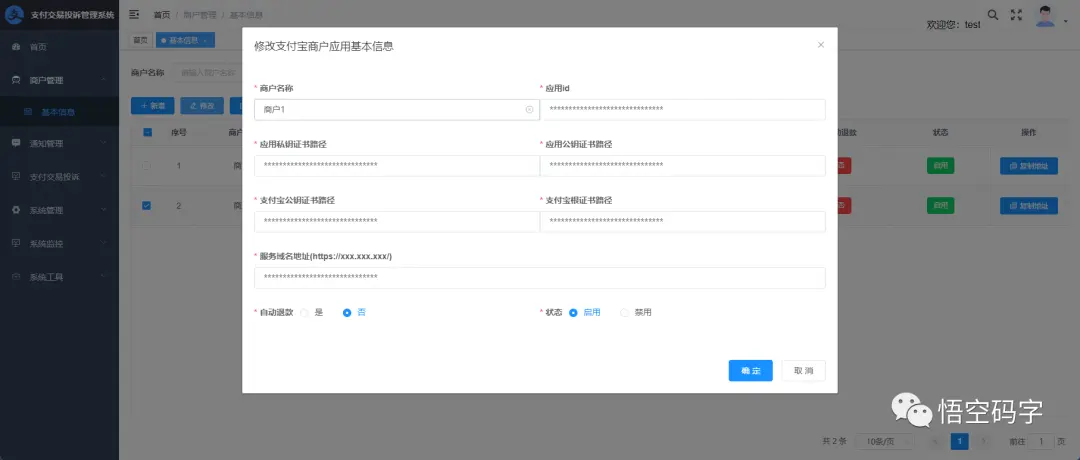Viewport: 1080px width, 460px height.
Task: Click the 基本信息 submenu list icon
Action: pos(28,112)
